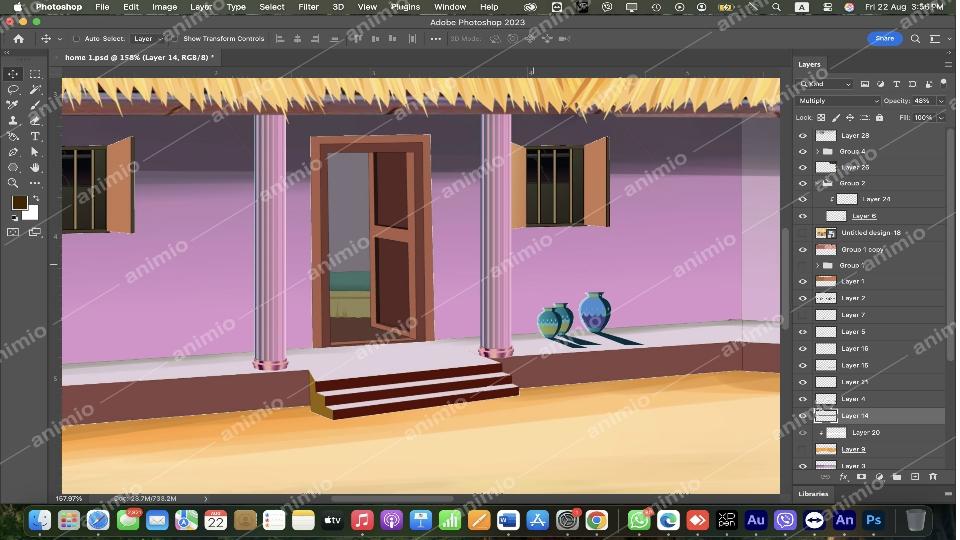This screenshot has width=960, height=540.
Task: Activate the Zoom tool in toolbar
Action: [x=13, y=183]
